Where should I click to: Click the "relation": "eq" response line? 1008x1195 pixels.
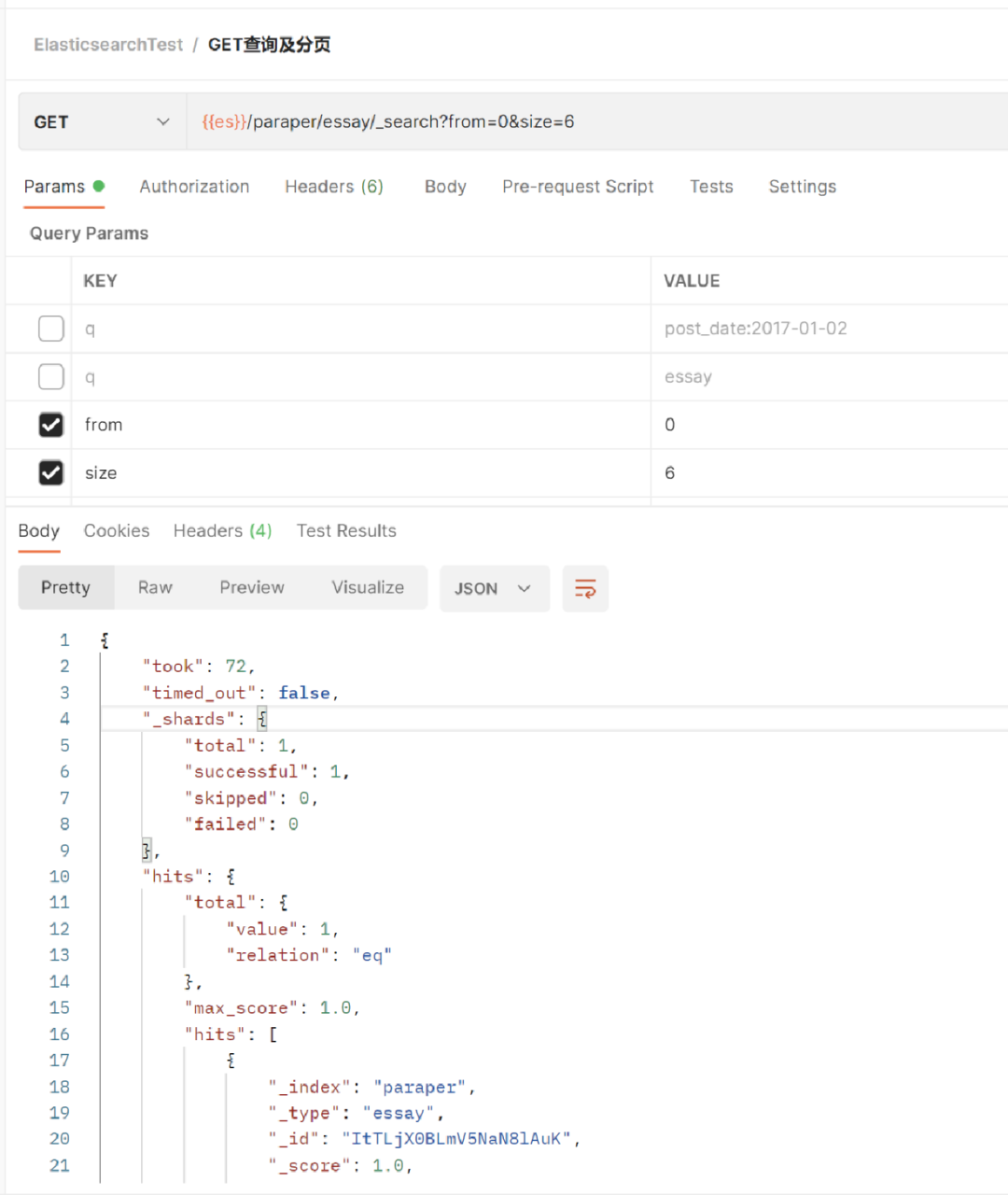[x=309, y=955]
